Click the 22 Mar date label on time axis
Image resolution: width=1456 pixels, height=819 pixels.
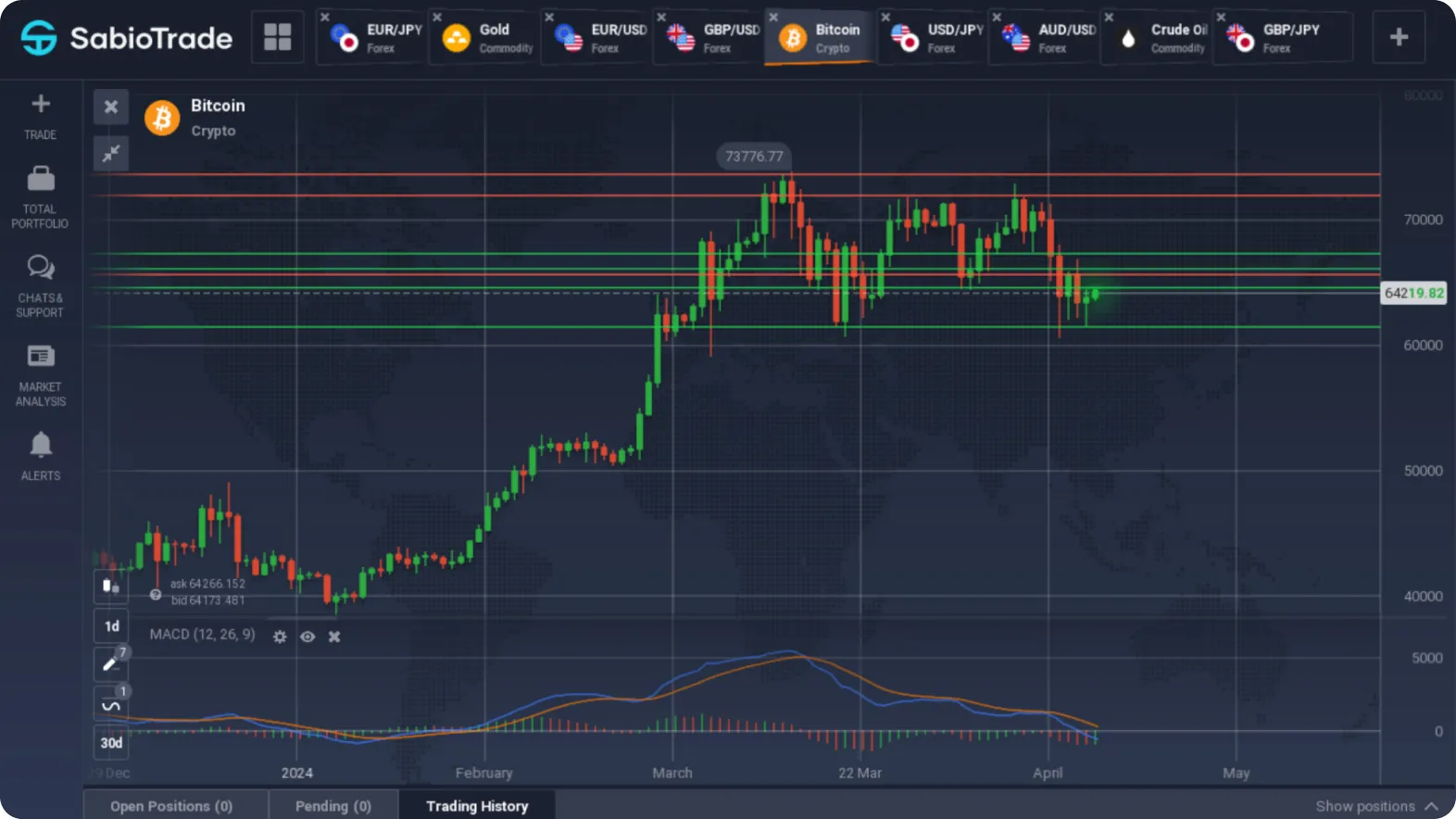tap(860, 773)
